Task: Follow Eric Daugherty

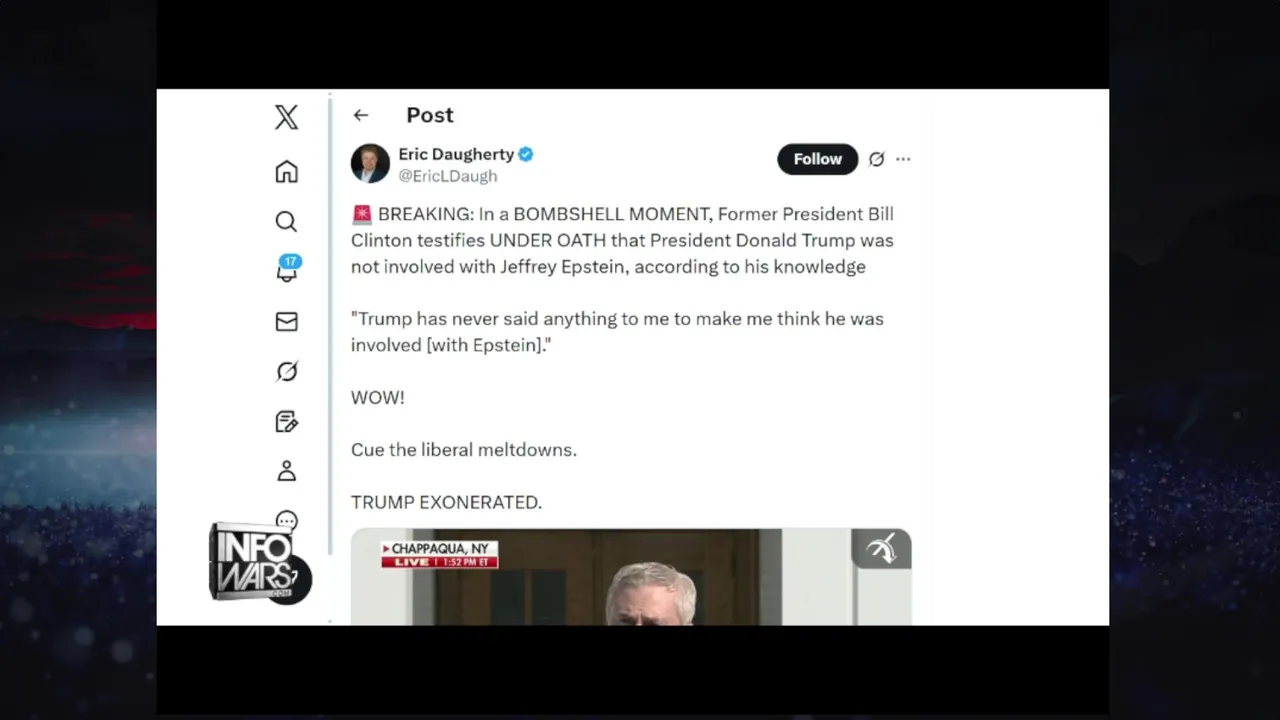Action: click(x=817, y=159)
